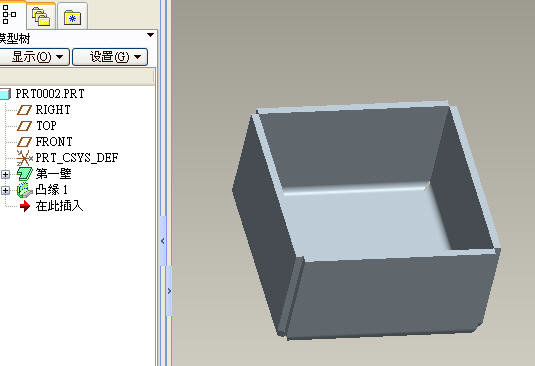Select the 凸缘 1 flange feature
This screenshot has height=366, width=535.
coord(51,190)
